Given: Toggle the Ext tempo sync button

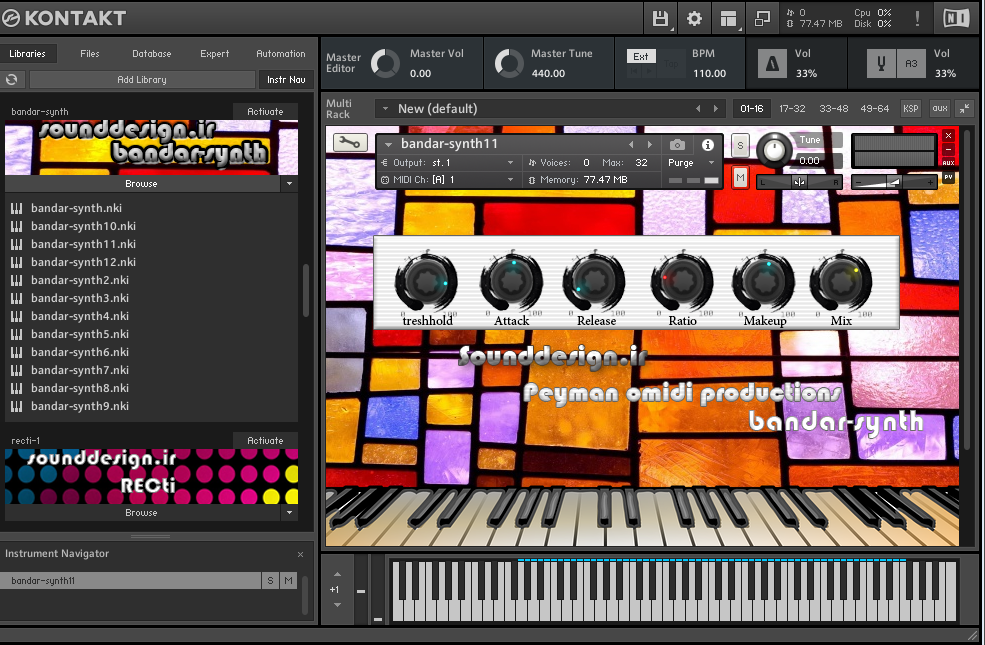Looking at the screenshot, I should 641,57.
